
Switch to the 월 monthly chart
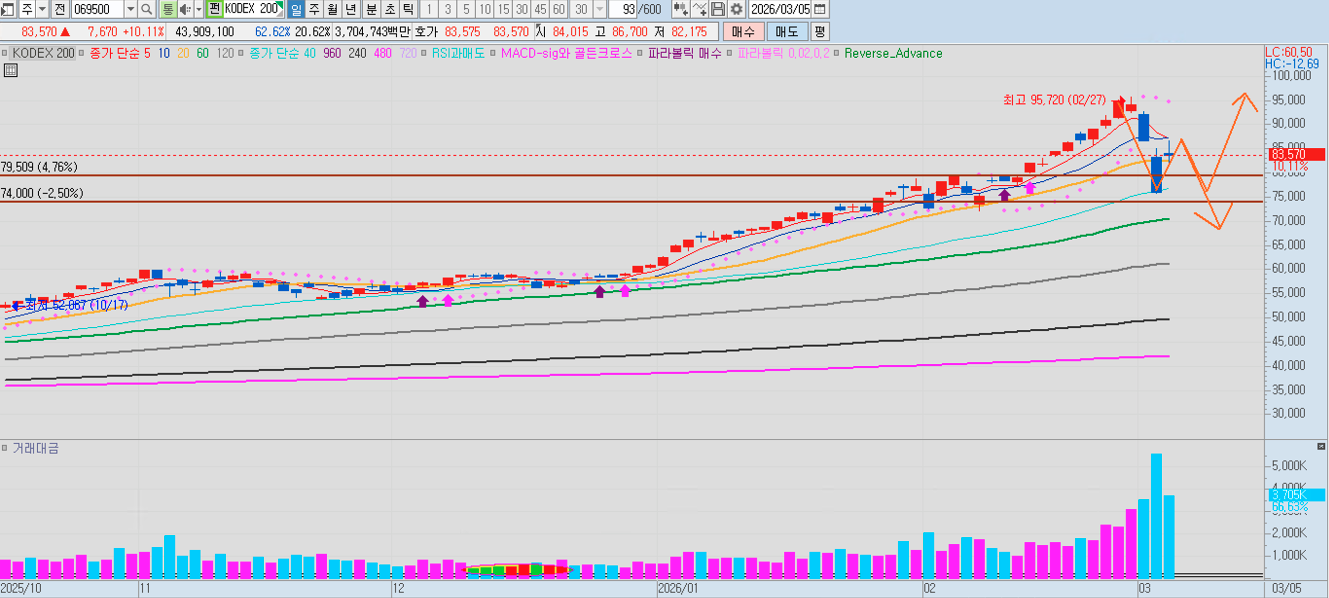332,9
